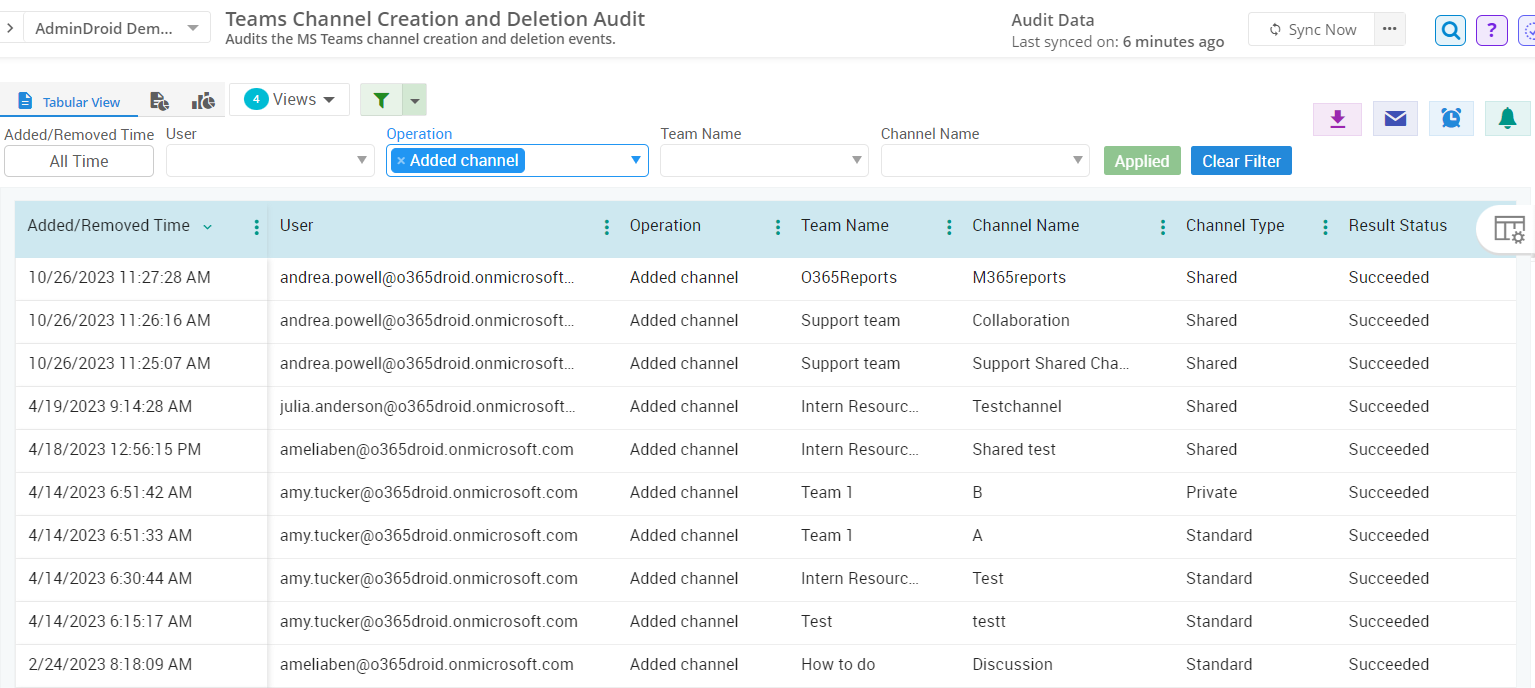Remove the Added channel filter chip
Image resolution: width=1535 pixels, height=688 pixels.
click(404, 160)
